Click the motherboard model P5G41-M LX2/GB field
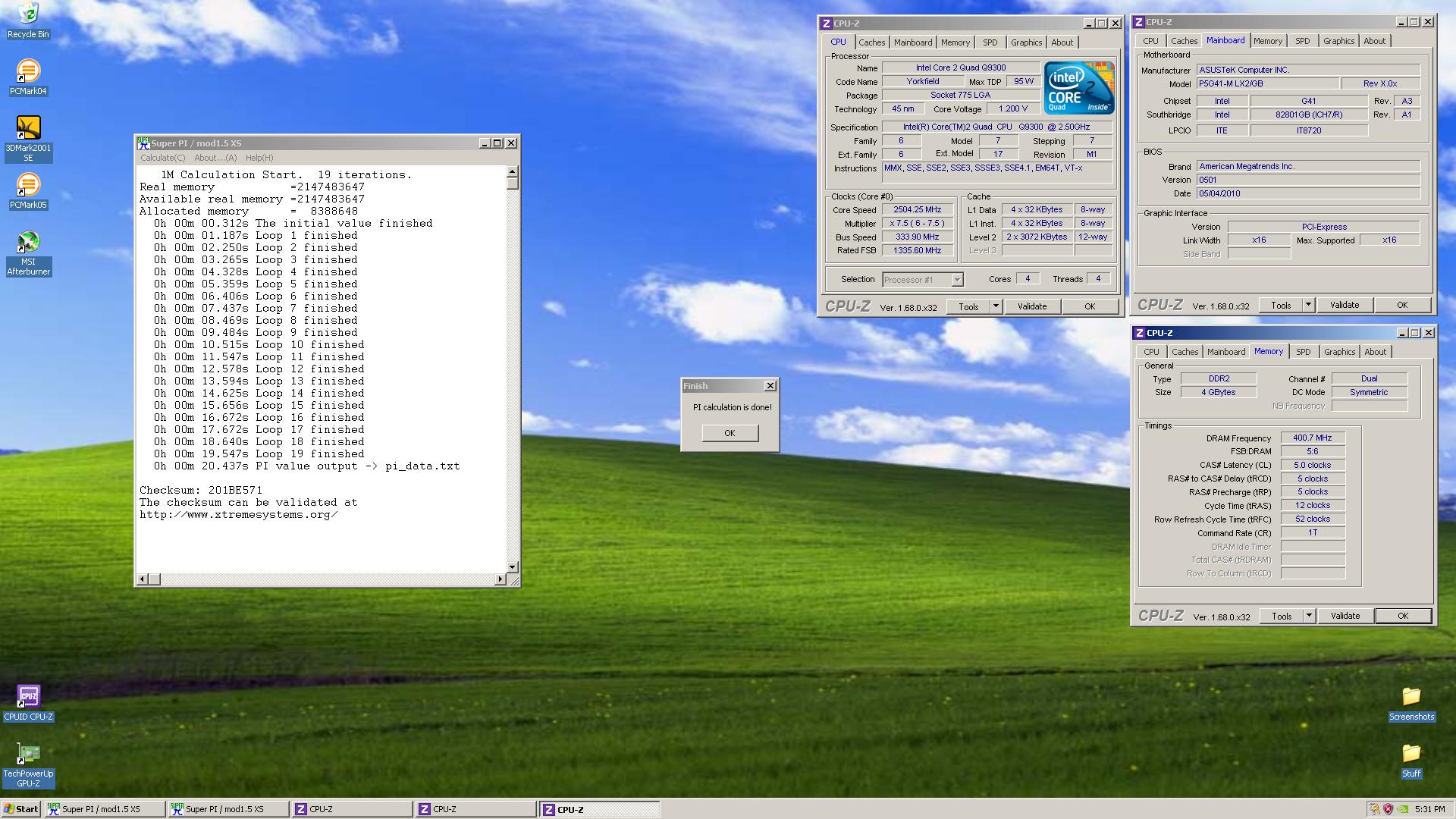Viewport: 1456px width, 819px height. [1267, 83]
